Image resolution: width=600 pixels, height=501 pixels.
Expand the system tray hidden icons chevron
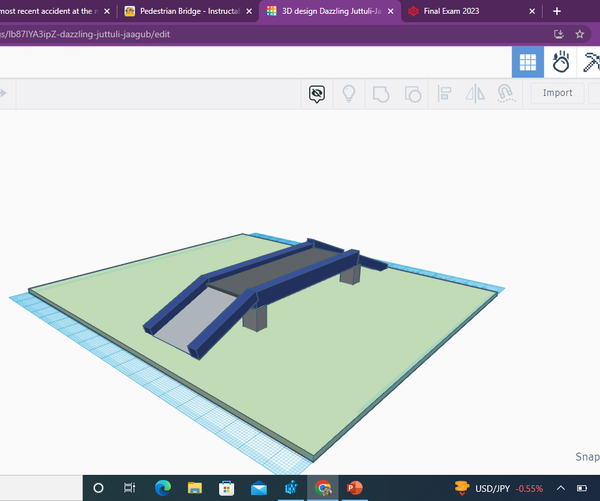[x=561, y=488]
